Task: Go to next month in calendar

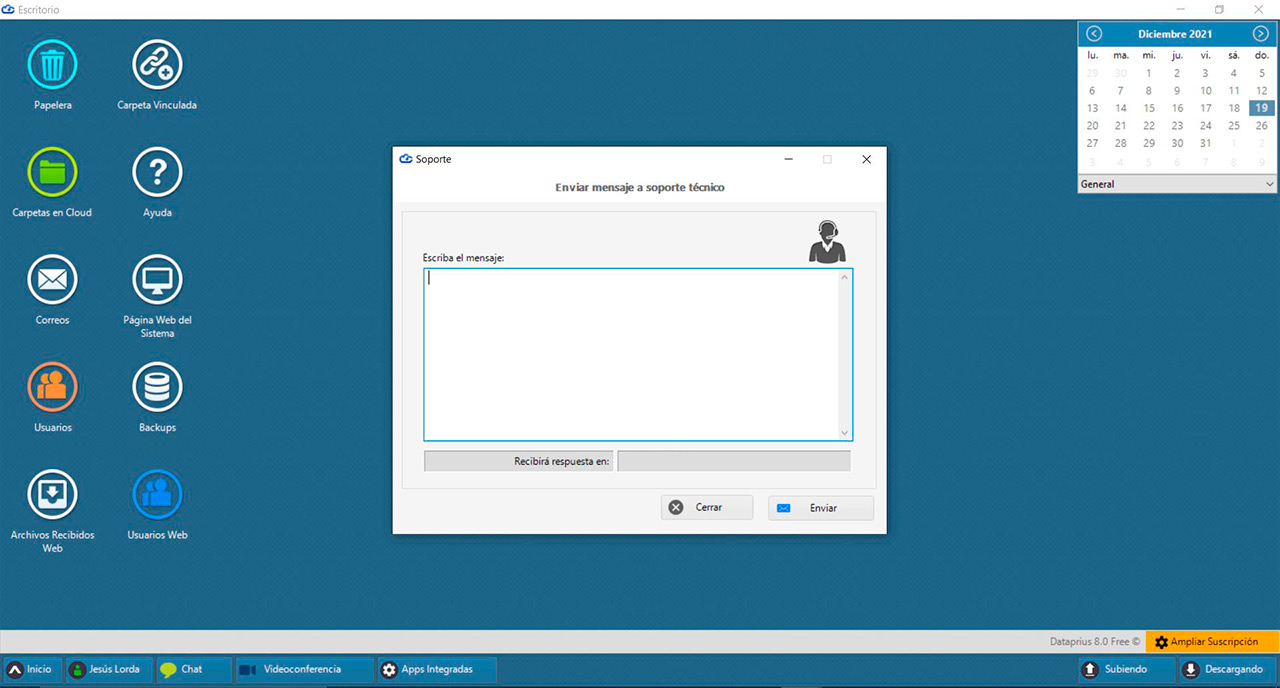Action: point(1260,34)
